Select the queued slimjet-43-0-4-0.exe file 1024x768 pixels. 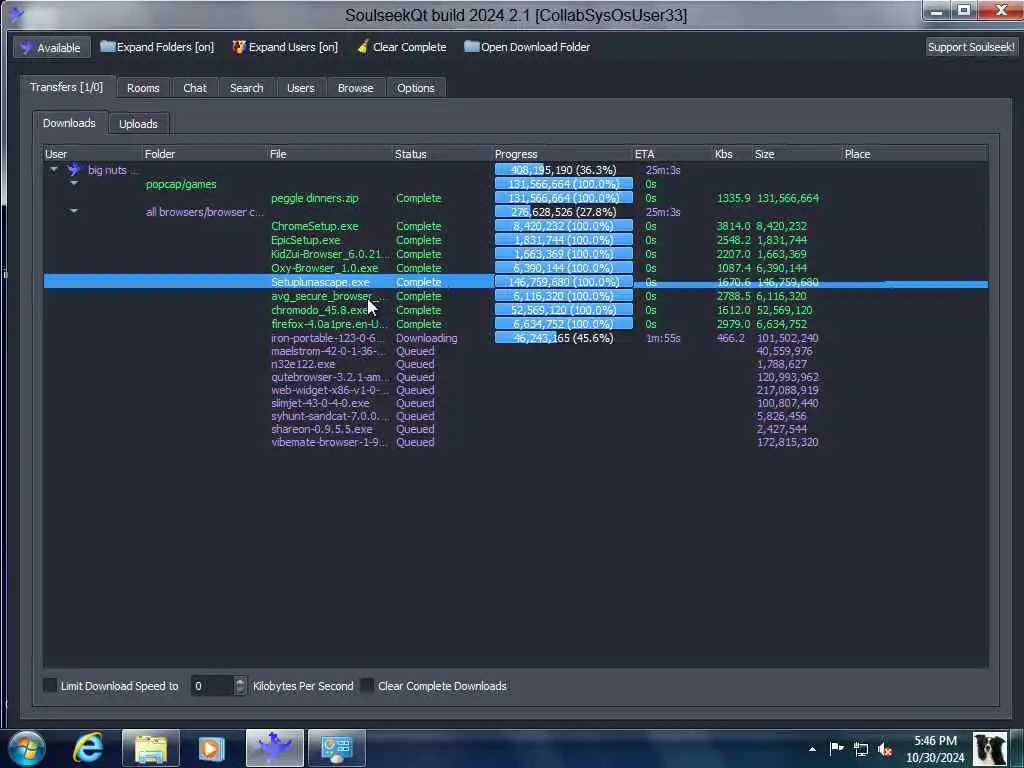pyautogui.click(x=515, y=403)
